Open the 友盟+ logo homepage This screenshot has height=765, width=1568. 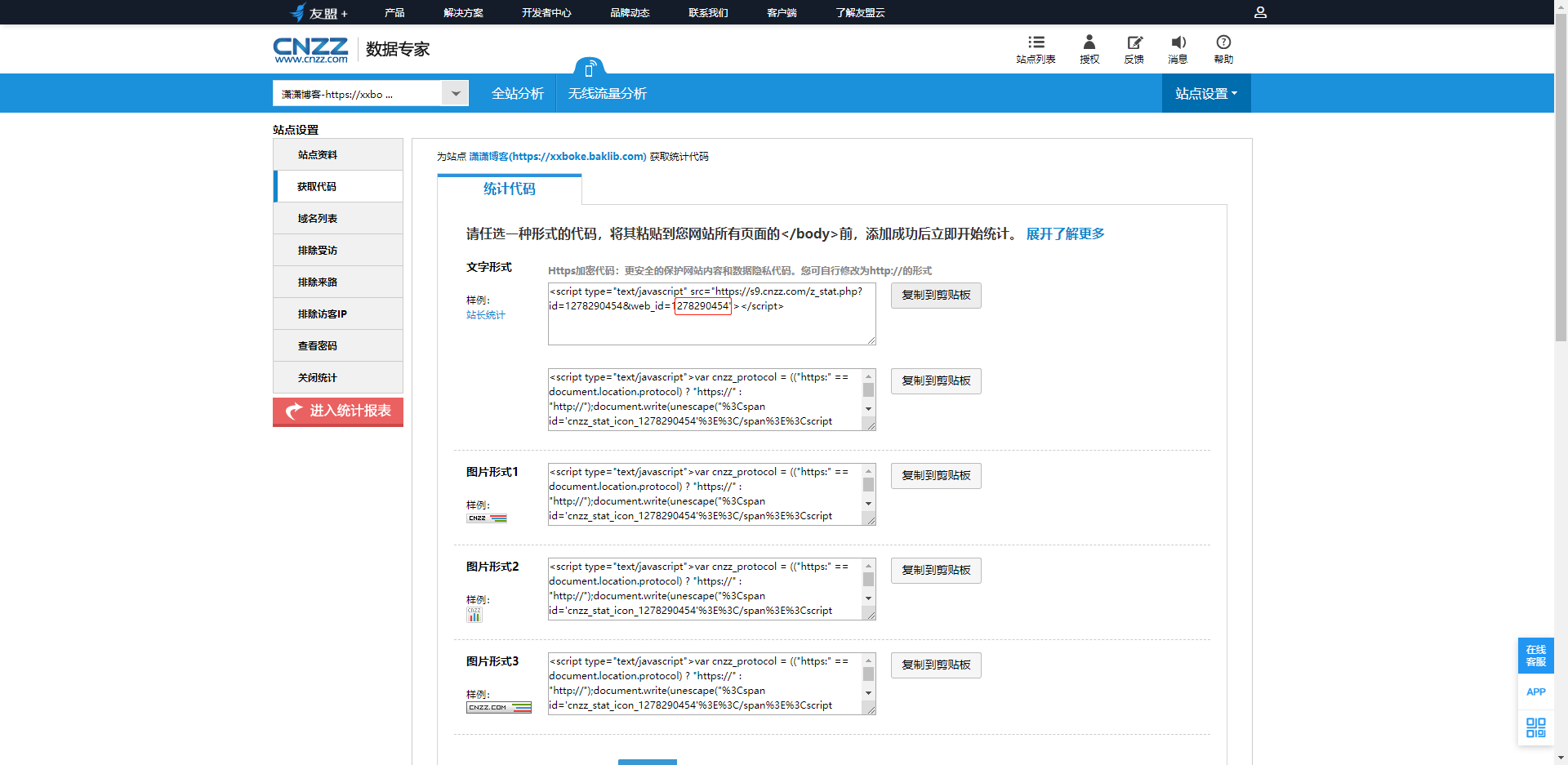point(319,12)
